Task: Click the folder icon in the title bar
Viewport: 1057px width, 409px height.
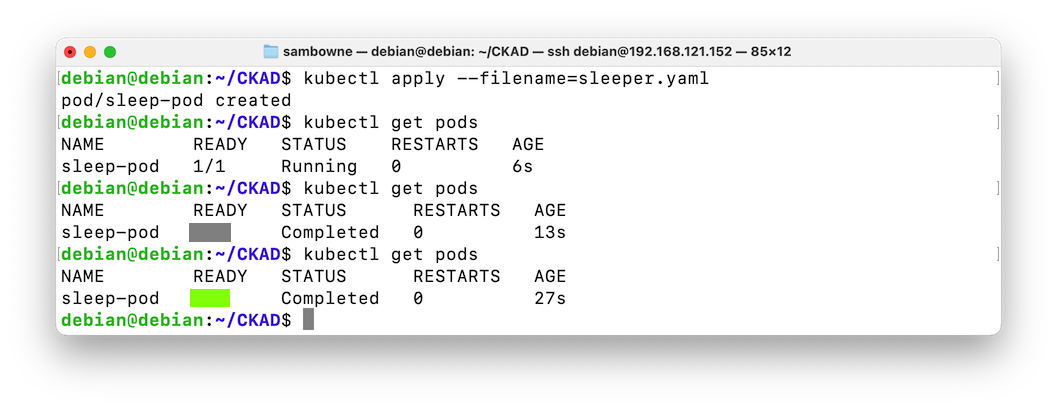Action: 270,52
